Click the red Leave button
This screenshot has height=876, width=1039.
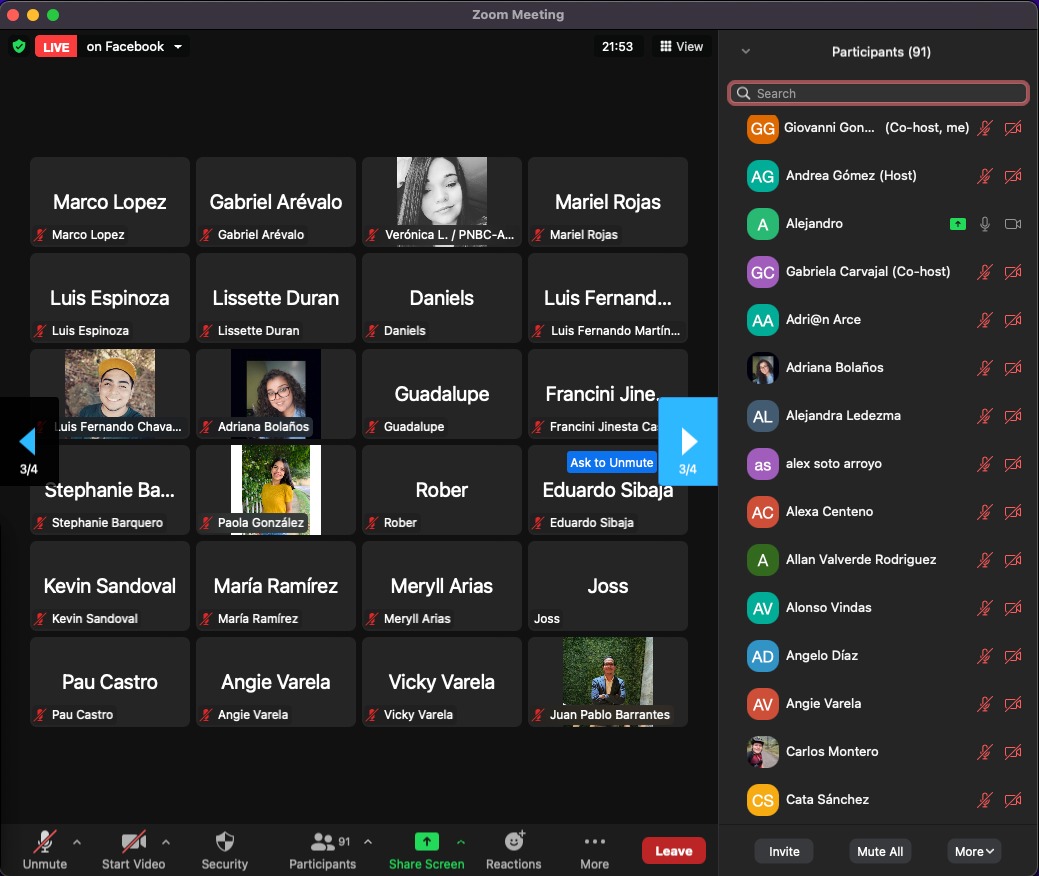point(673,851)
